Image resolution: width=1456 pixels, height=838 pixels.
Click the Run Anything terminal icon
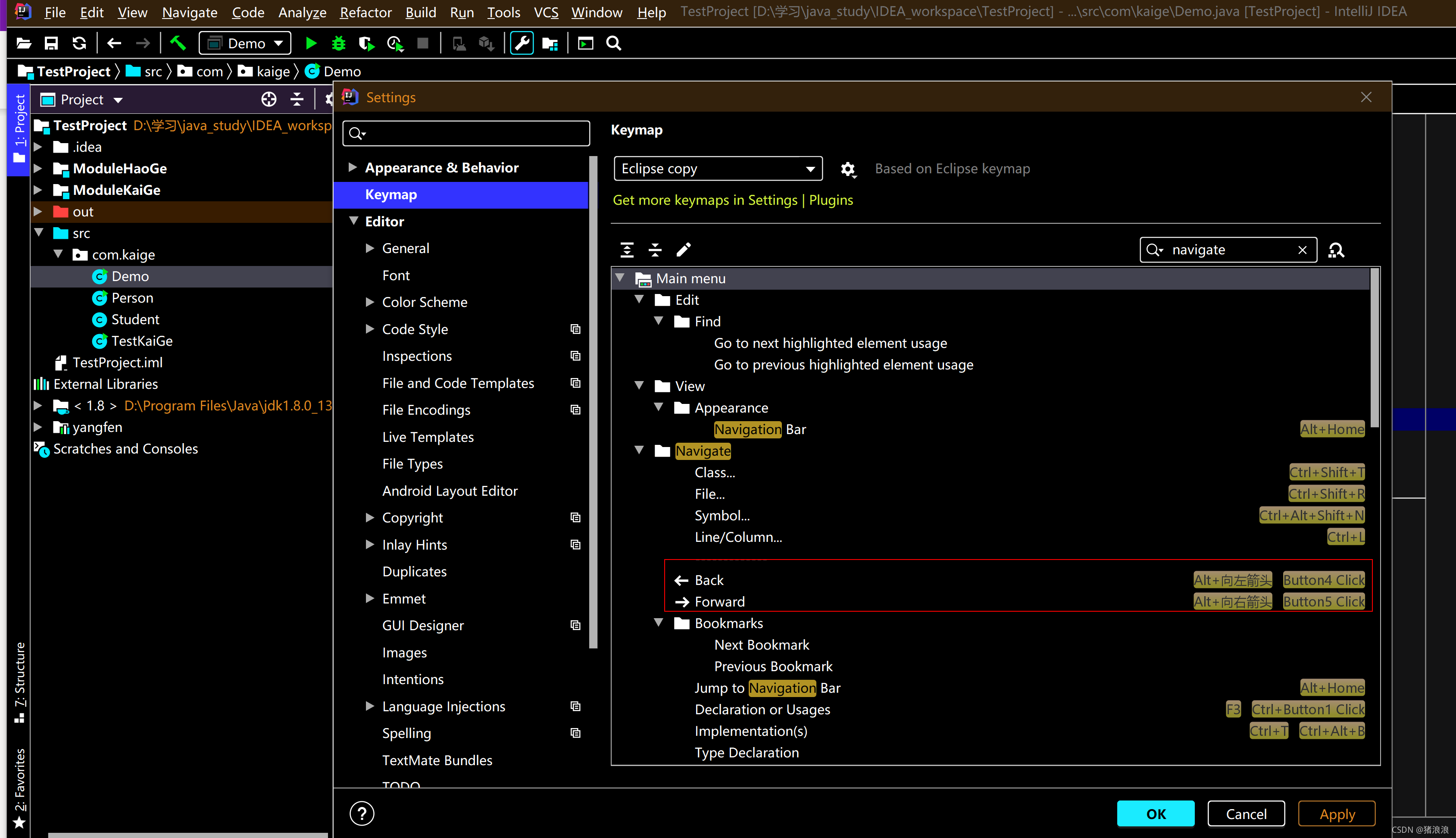(585, 43)
